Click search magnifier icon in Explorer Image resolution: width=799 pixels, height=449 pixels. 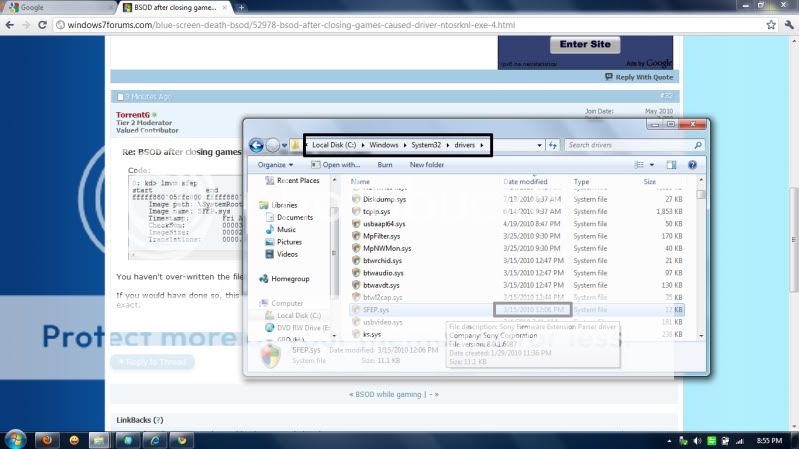[x=698, y=145]
